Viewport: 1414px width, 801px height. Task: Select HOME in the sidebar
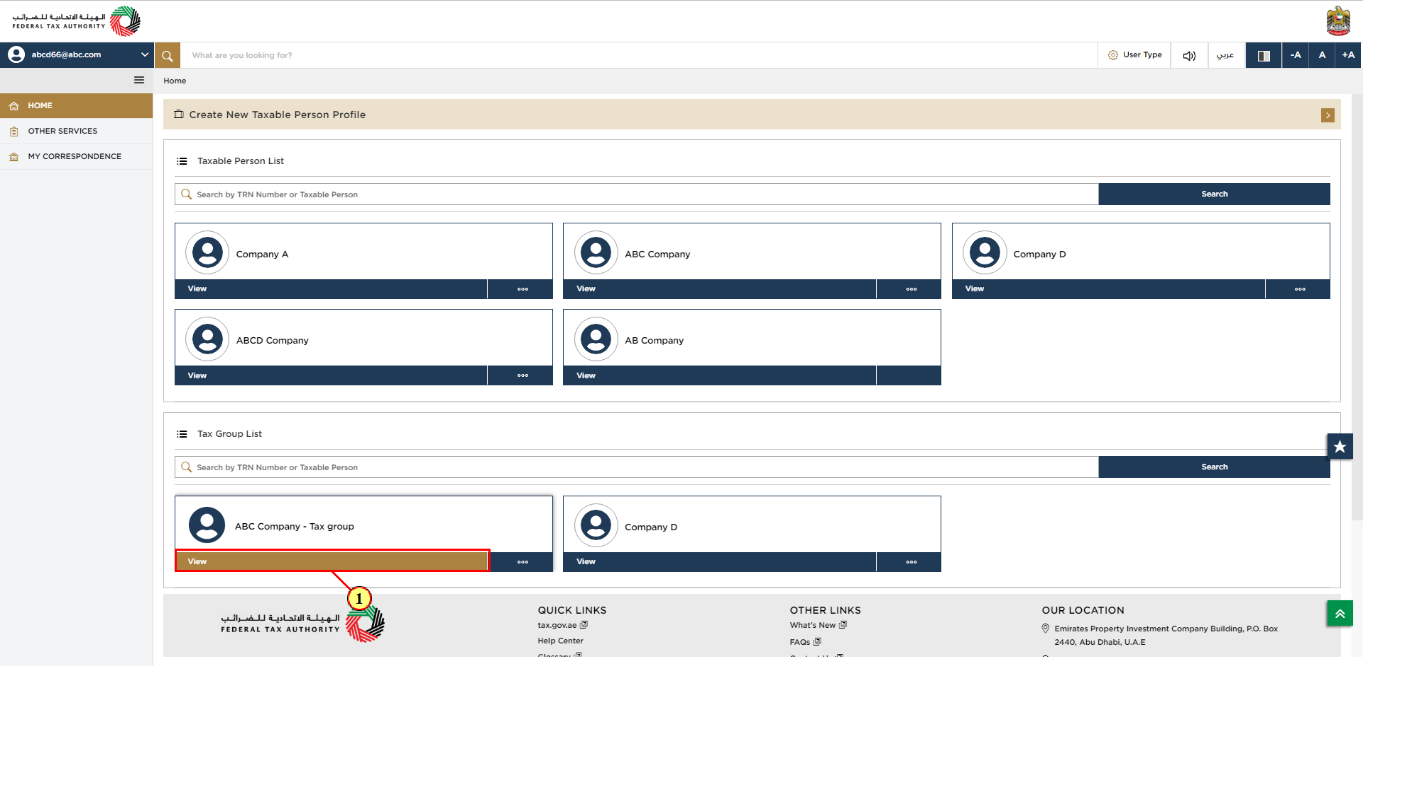tap(76, 105)
